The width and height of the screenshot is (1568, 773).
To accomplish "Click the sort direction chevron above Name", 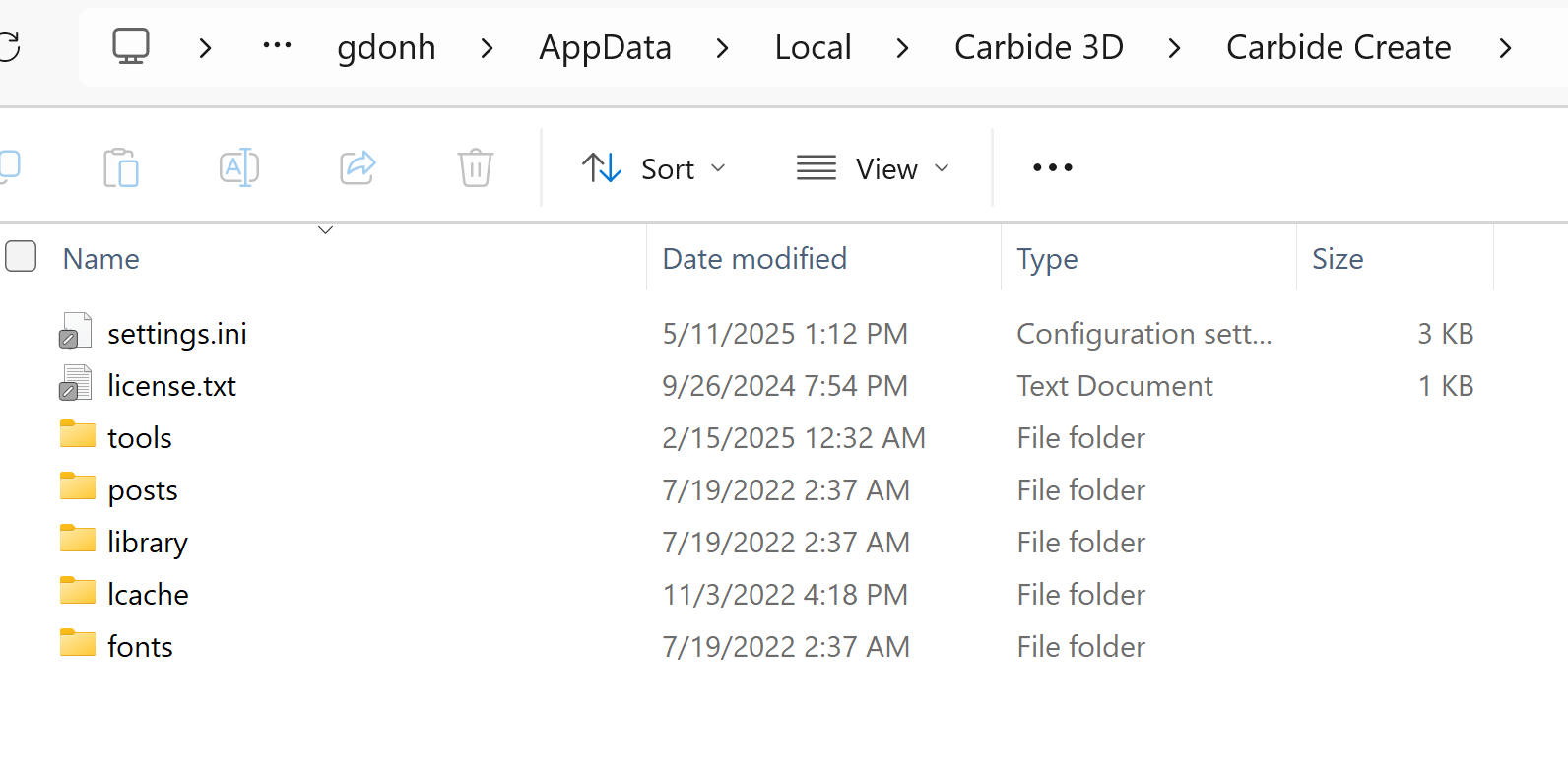I will point(325,230).
